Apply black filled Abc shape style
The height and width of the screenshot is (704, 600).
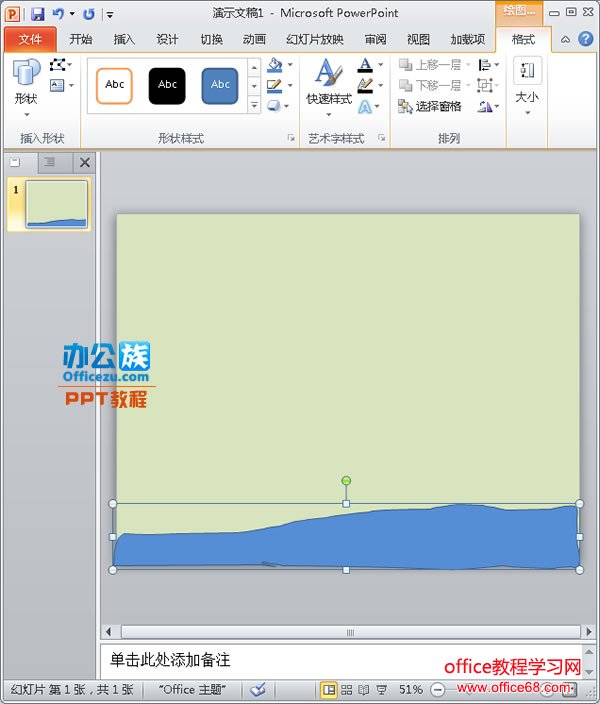(x=167, y=85)
